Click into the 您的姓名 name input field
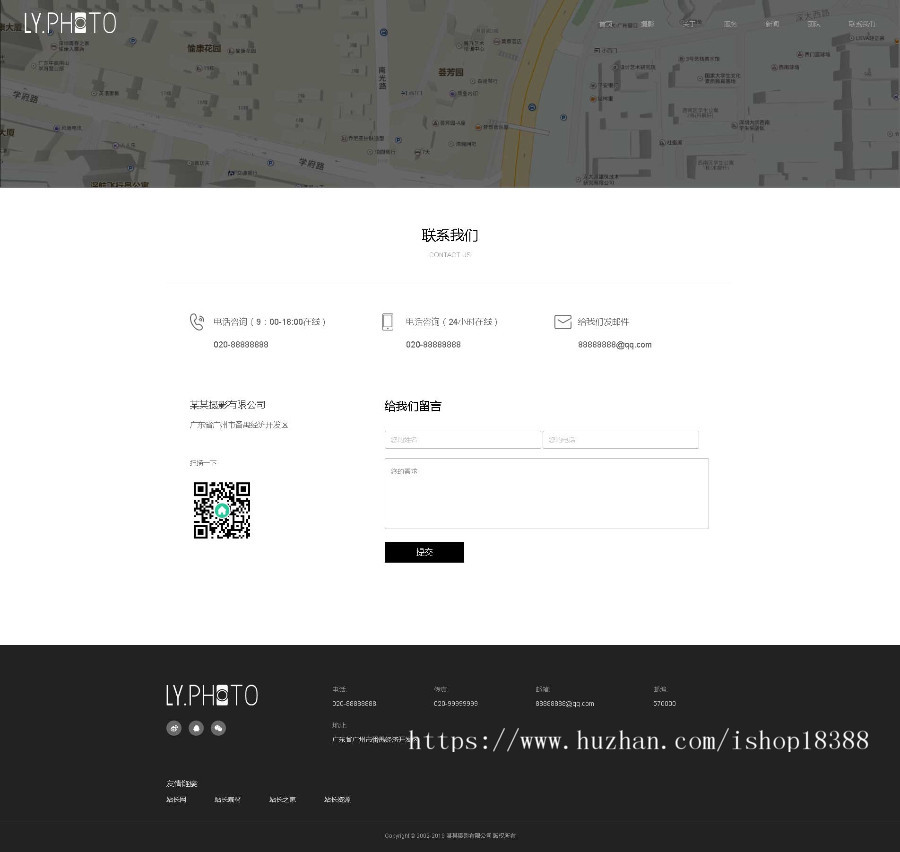The image size is (900, 852). (x=463, y=438)
